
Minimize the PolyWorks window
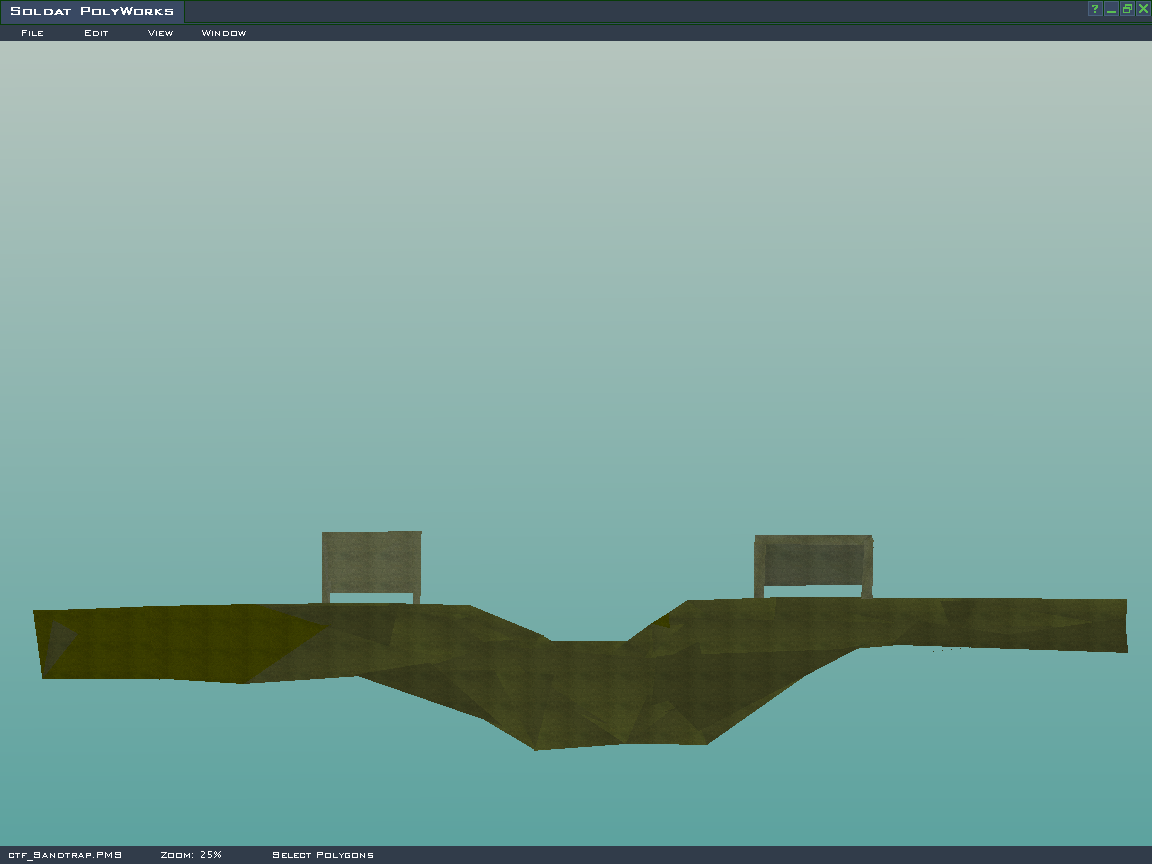coord(1111,9)
